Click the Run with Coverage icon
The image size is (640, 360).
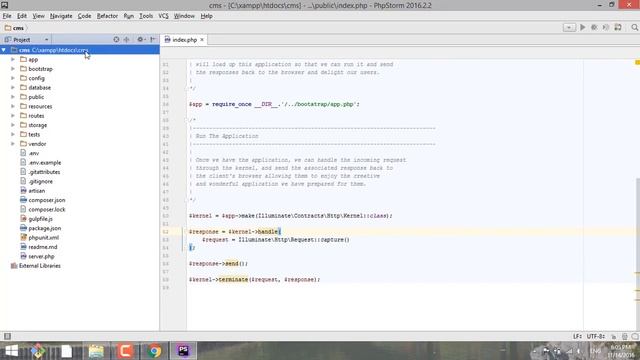pos(606,27)
